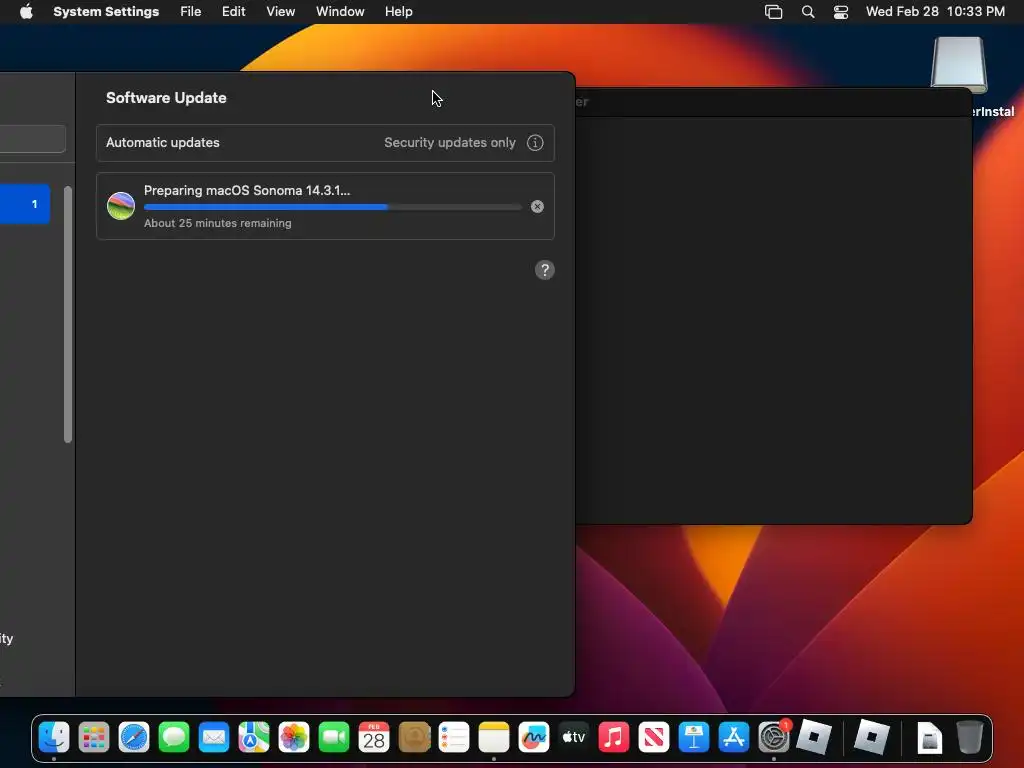Open Spotlight search from the menu bar
Viewport: 1024px width, 768px height.
808,12
